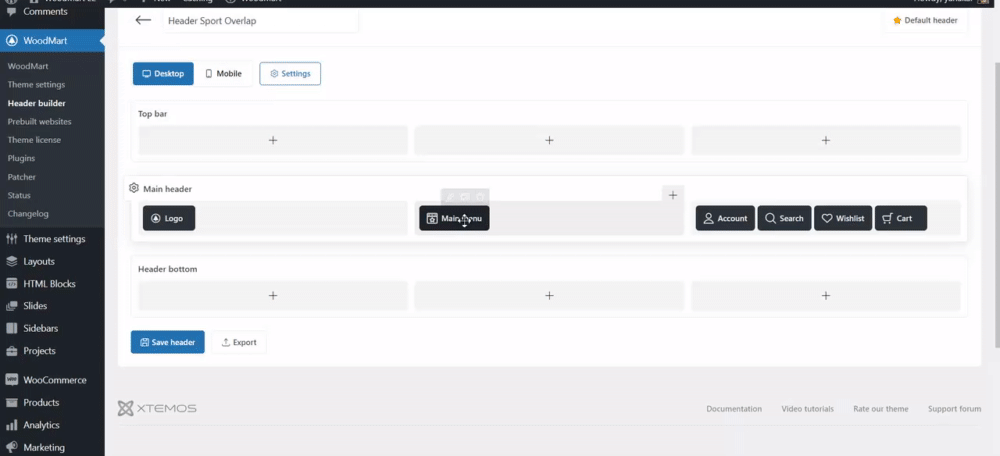Go back using the left arrow icon

tap(143, 20)
